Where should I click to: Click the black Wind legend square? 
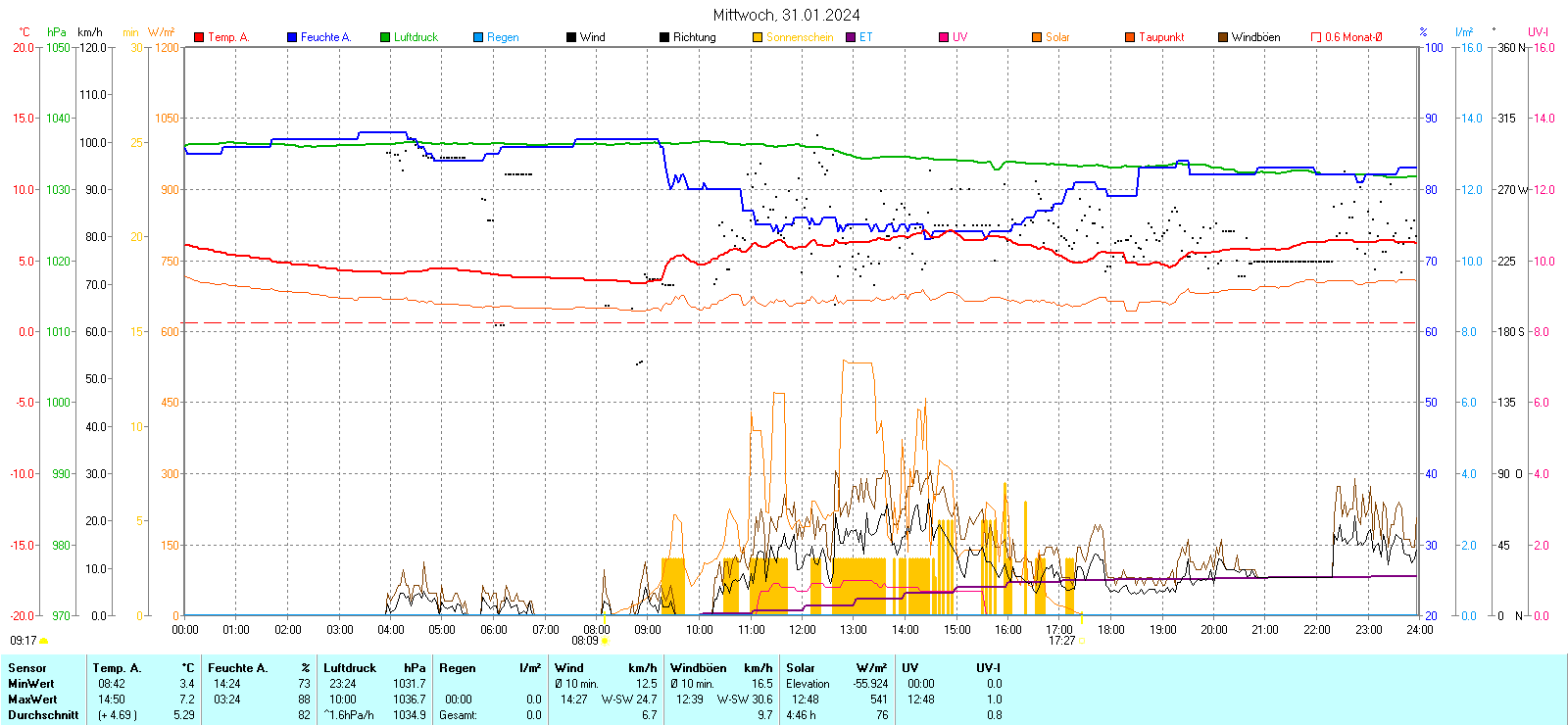point(571,37)
